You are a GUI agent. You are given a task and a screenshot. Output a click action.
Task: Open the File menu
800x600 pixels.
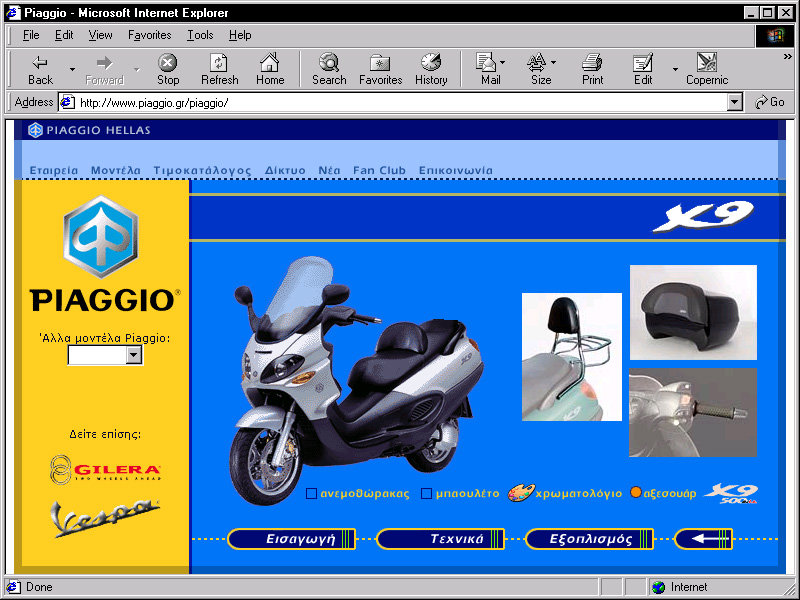pos(31,35)
